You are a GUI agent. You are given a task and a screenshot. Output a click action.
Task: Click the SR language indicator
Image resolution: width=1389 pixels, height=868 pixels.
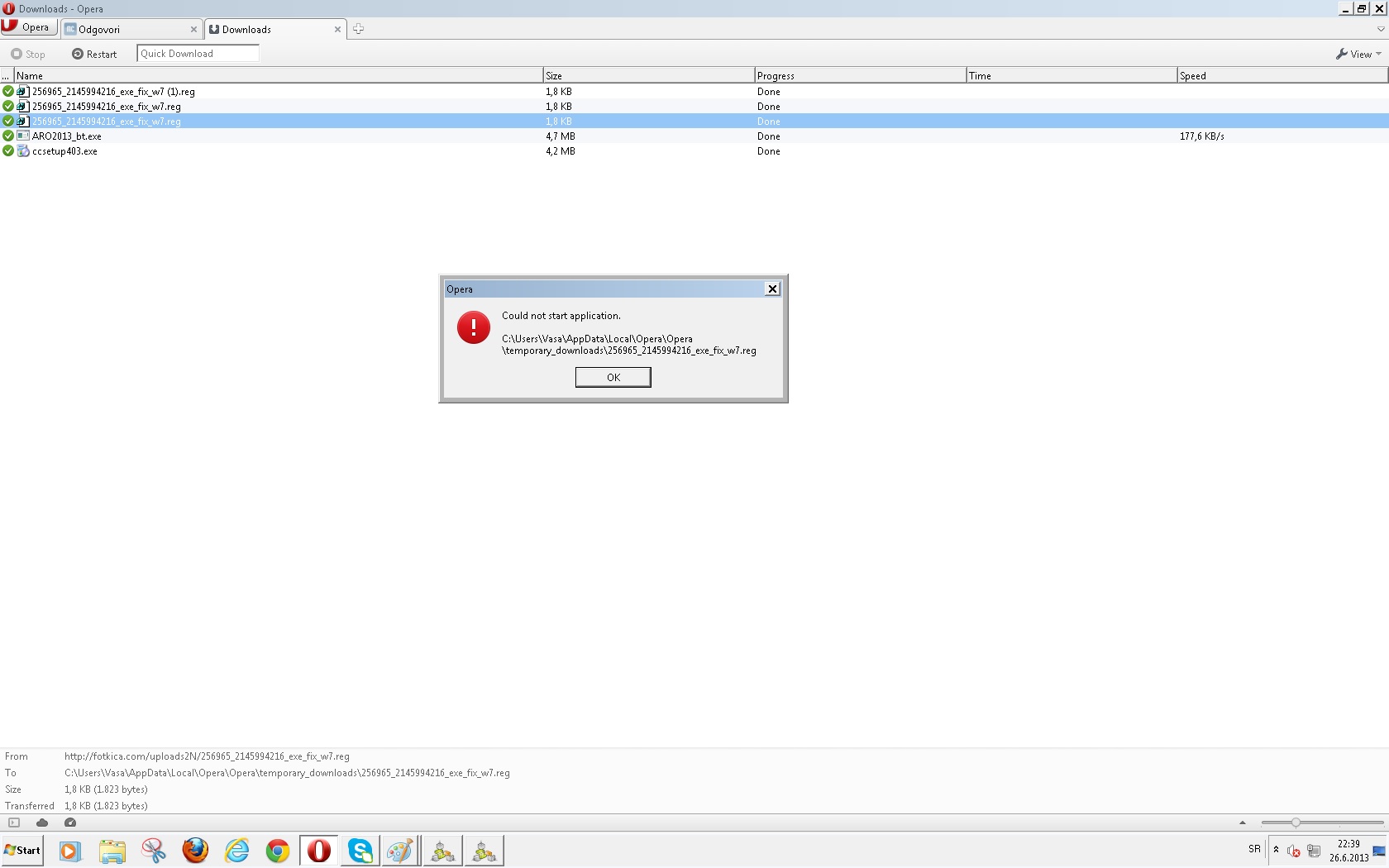tap(1254, 849)
